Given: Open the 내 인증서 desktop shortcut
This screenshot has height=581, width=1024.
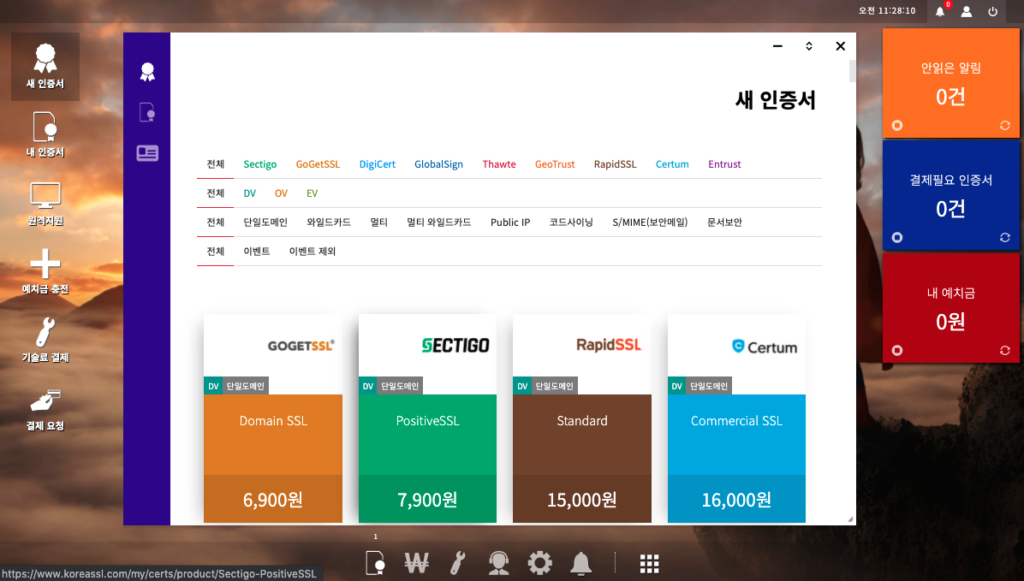Looking at the screenshot, I should tap(45, 135).
